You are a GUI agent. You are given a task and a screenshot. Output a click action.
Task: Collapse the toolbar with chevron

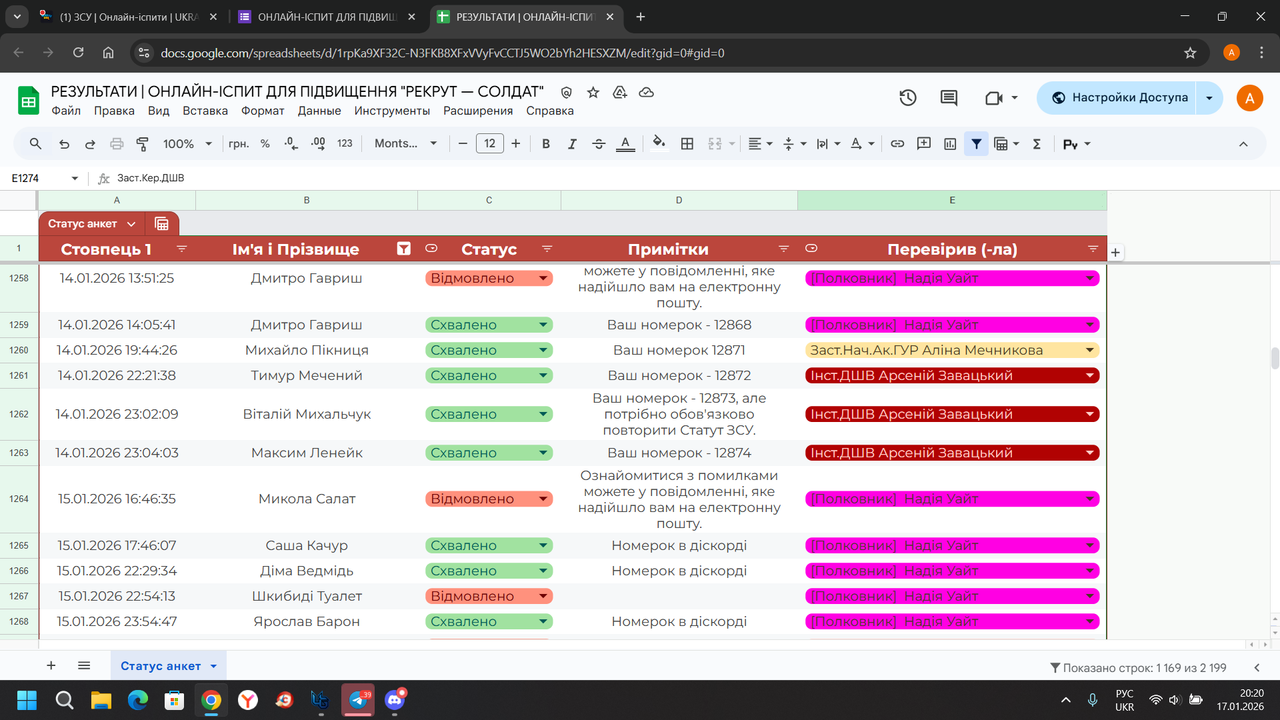click(x=1244, y=144)
